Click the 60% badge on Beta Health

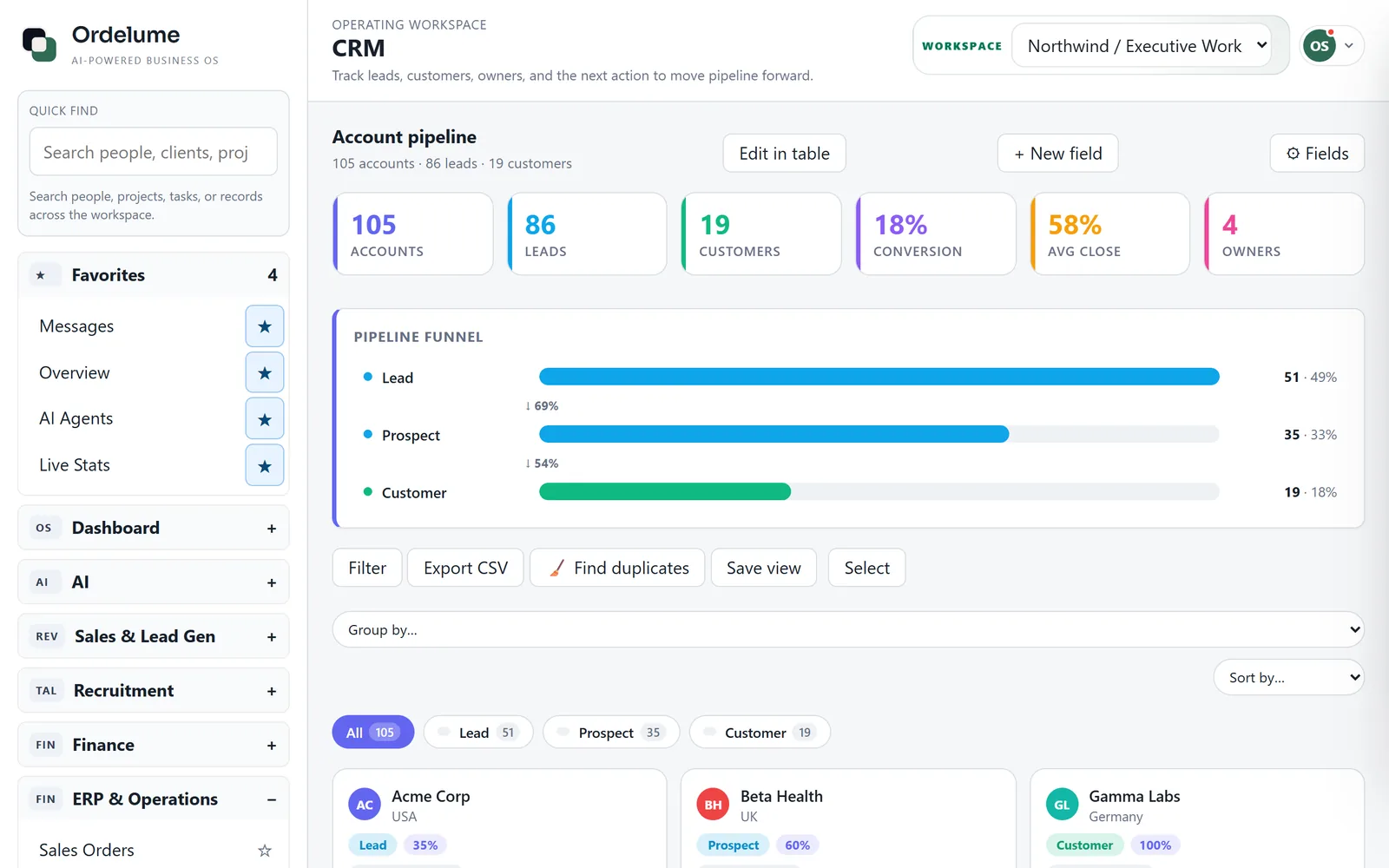(x=797, y=845)
